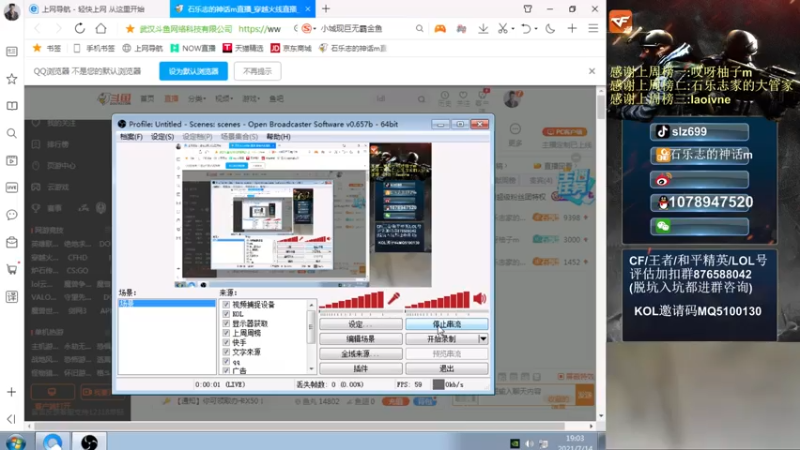The width and height of the screenshot is (800, 450).
Task: Open the chat bubble icon in sidebar
Action: (11, 215)
